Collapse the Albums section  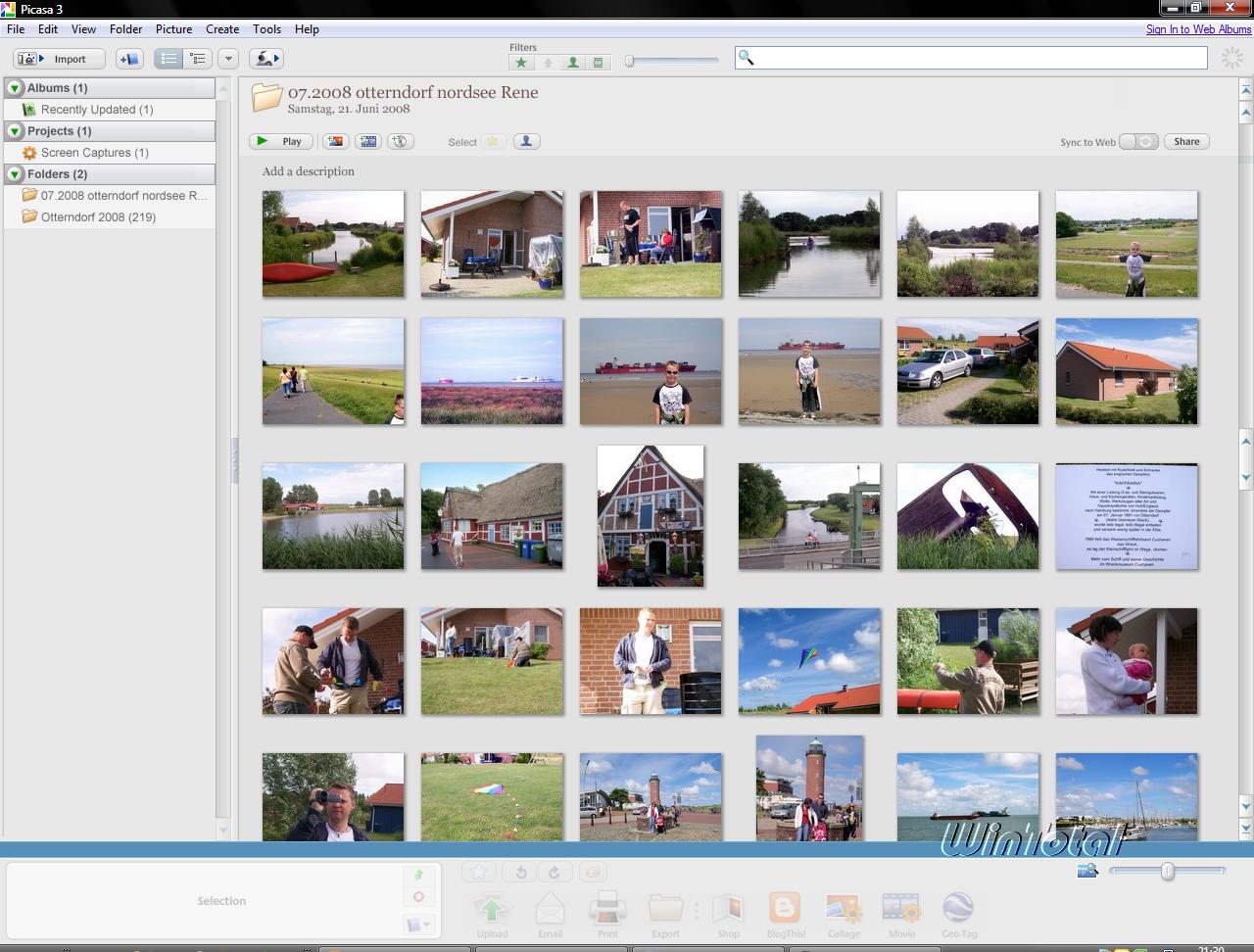pyautogui.click(x=15, y=88)
